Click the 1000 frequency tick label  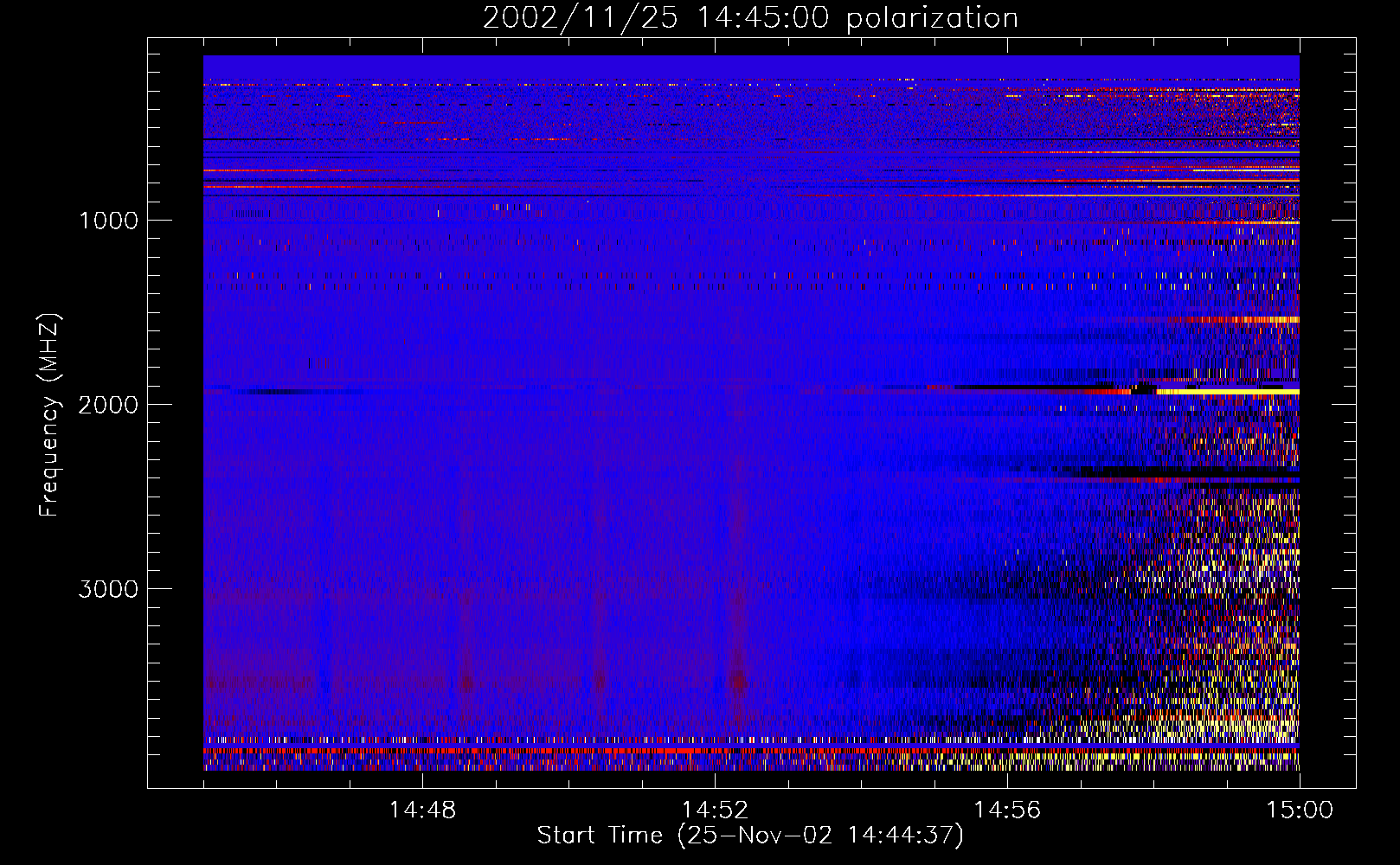click(108, 221)
